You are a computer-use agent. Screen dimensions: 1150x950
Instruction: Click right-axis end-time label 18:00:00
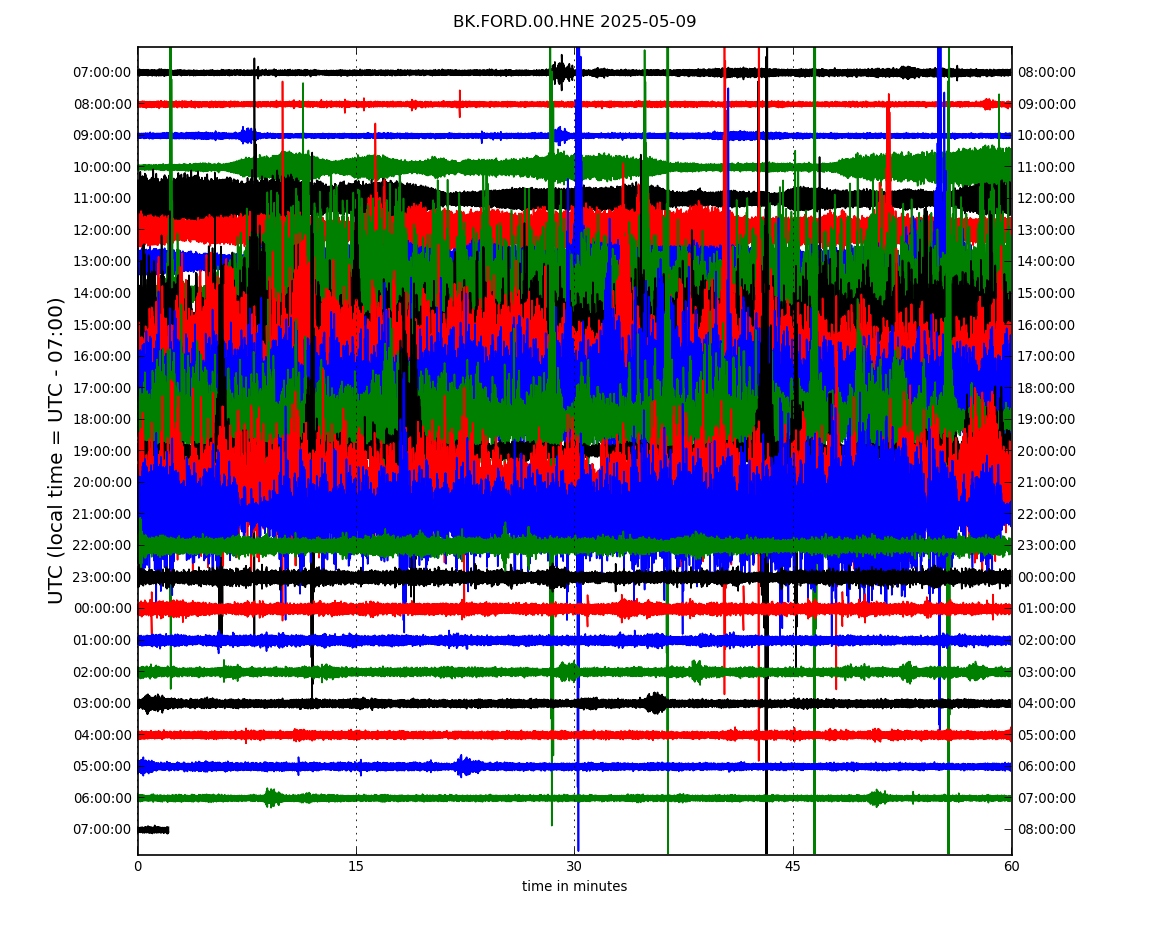(1047, 388)
